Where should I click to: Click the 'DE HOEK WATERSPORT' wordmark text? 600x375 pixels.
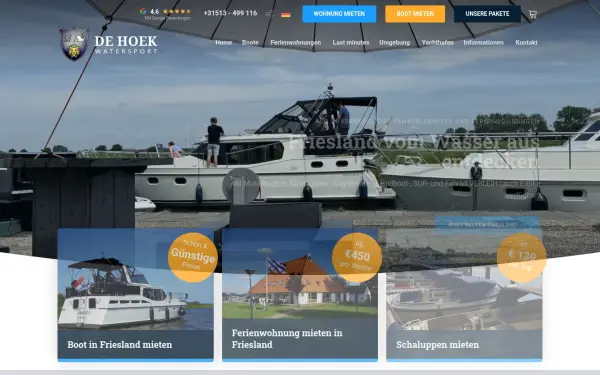click(x=126, y=44)
